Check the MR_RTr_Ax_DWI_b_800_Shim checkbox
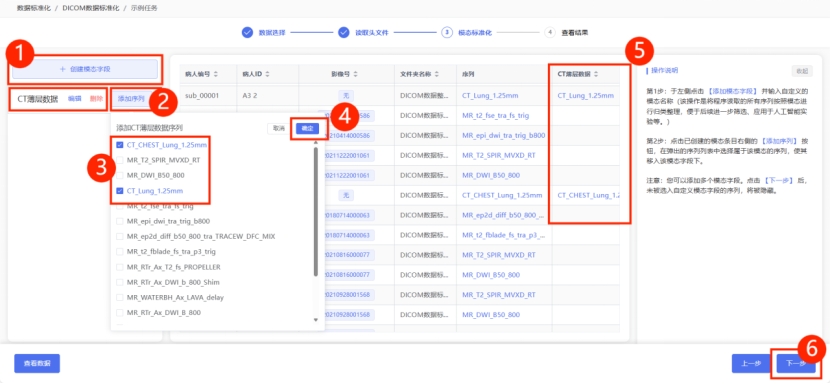830x384 pixels. (120, 282)
